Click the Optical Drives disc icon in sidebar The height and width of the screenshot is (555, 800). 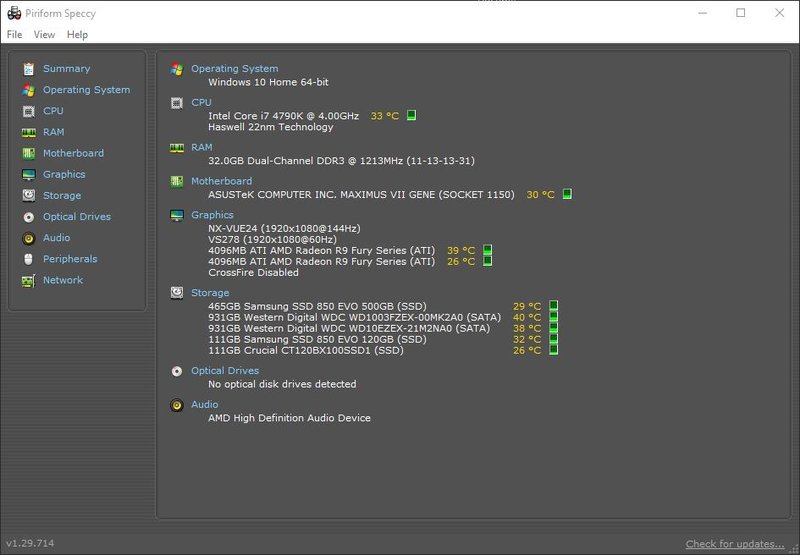pos(29,217)
